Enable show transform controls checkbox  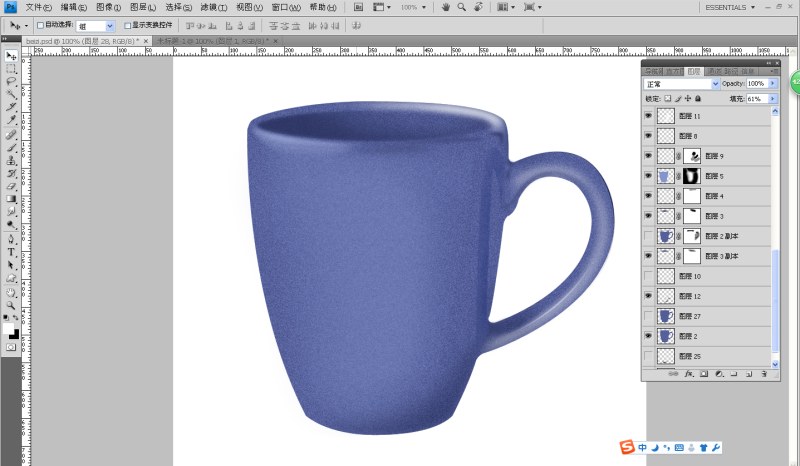click(128, 25)
